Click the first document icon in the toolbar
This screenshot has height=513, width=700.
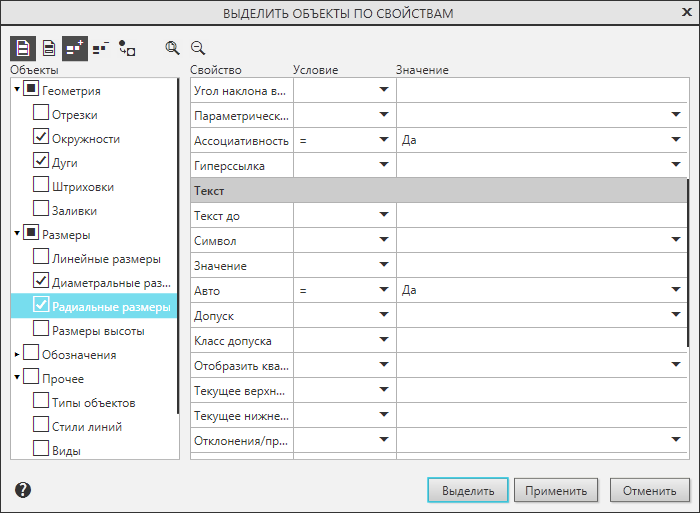pyautogui.click(x=22, y=47)
